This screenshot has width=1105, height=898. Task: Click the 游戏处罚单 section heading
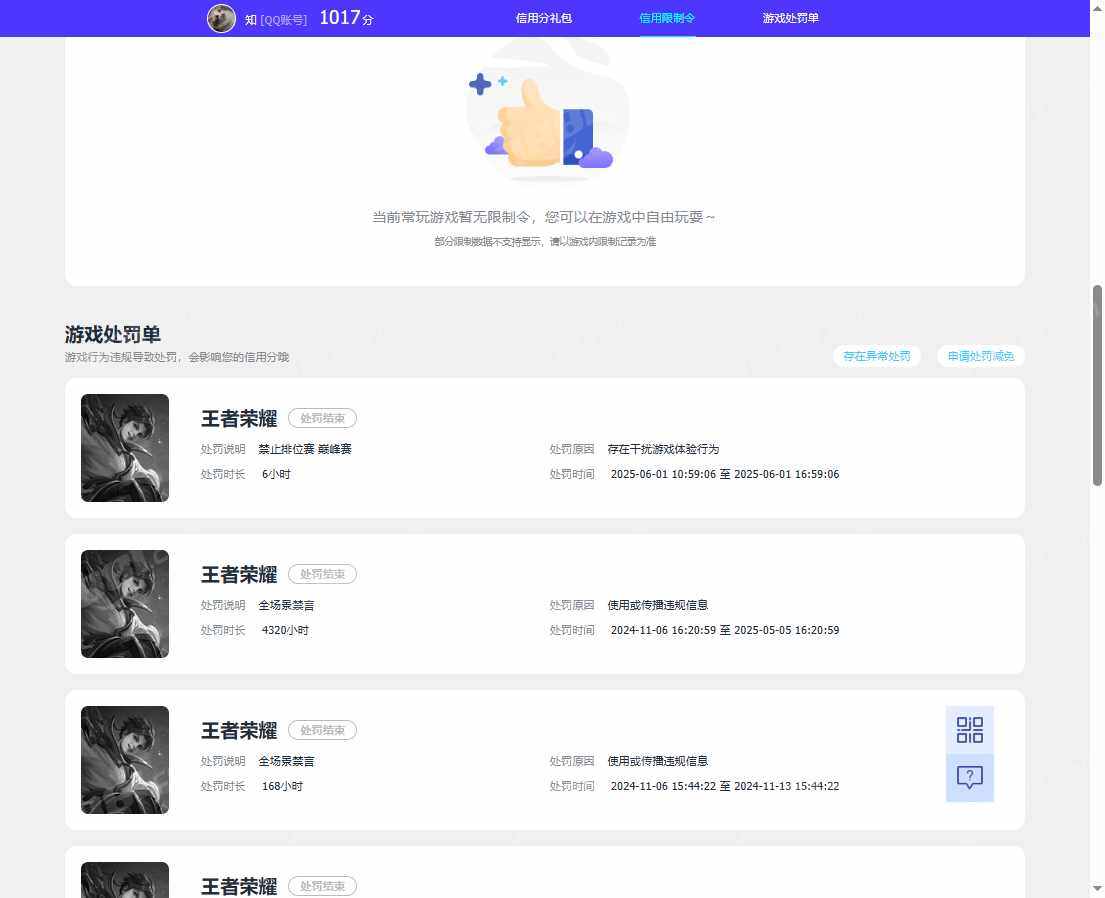coord(113,334)
